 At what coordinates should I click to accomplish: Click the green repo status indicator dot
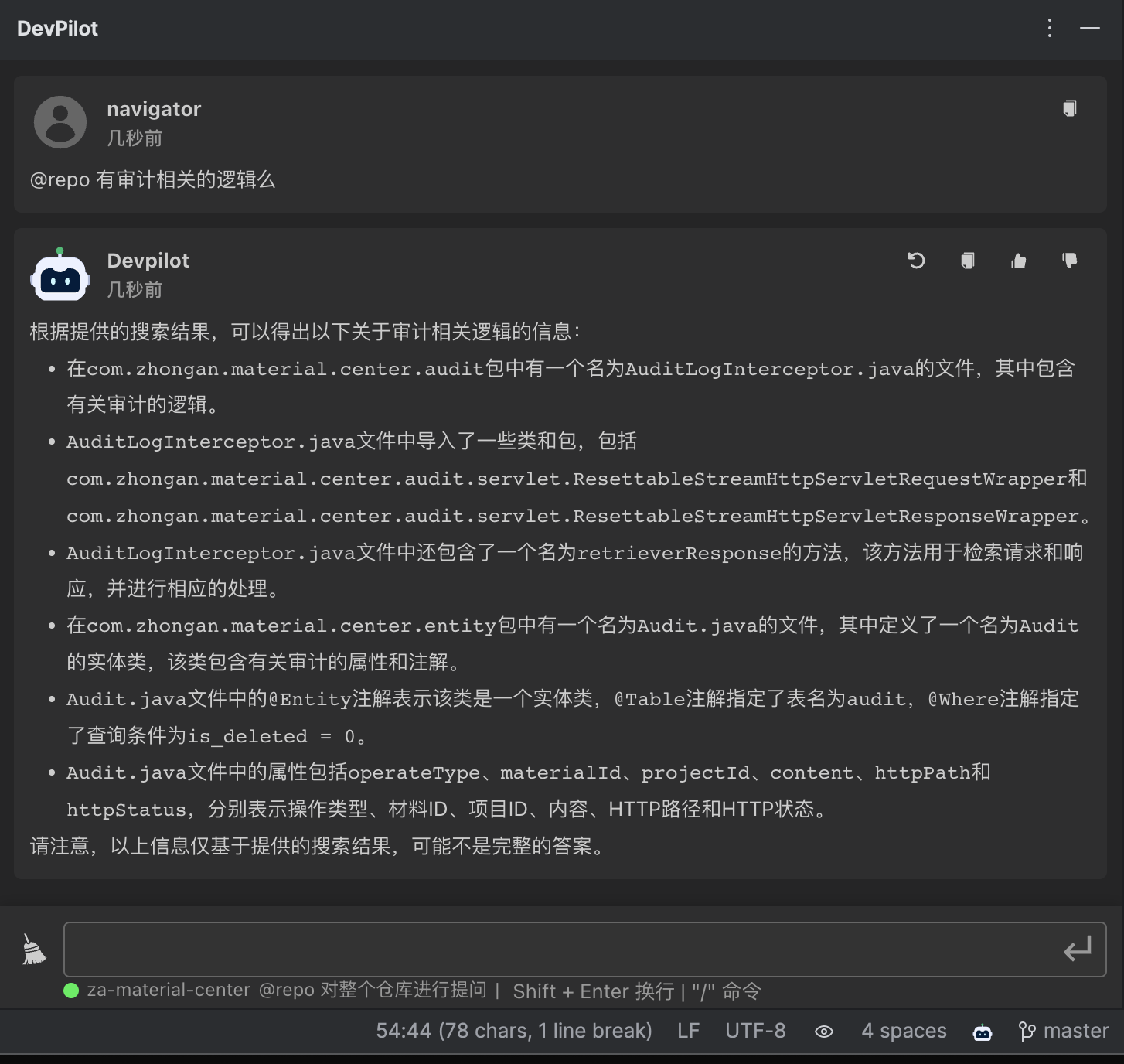pos(71,991)
